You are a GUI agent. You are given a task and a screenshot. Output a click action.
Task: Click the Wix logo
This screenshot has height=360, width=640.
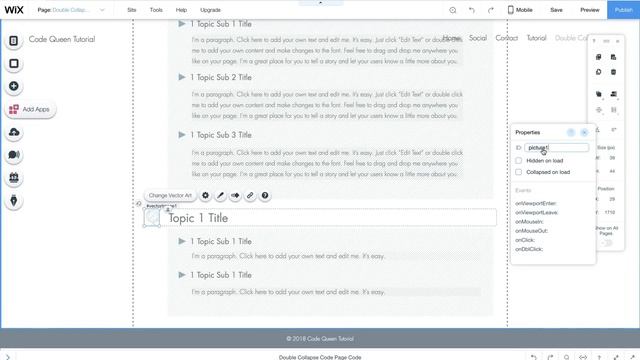(14, 10)
